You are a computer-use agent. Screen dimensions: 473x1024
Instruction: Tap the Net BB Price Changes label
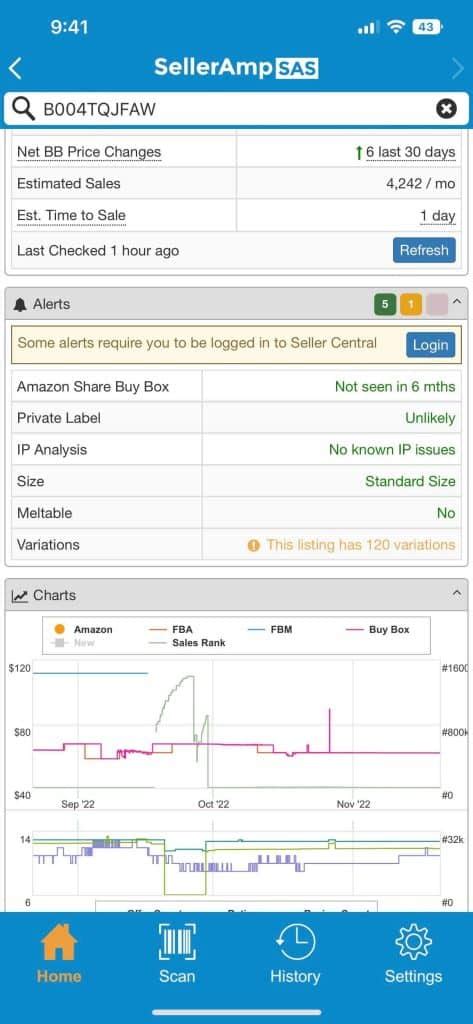point(89,152)
